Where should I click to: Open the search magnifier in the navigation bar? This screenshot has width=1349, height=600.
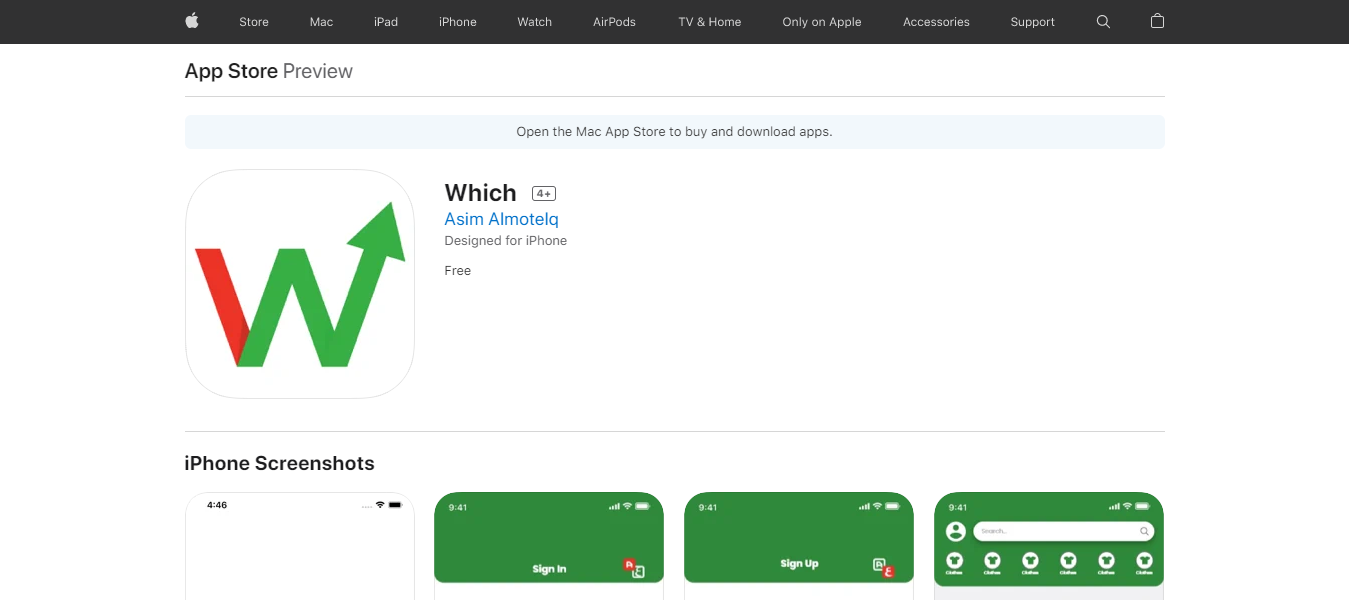coord(1103,21)
